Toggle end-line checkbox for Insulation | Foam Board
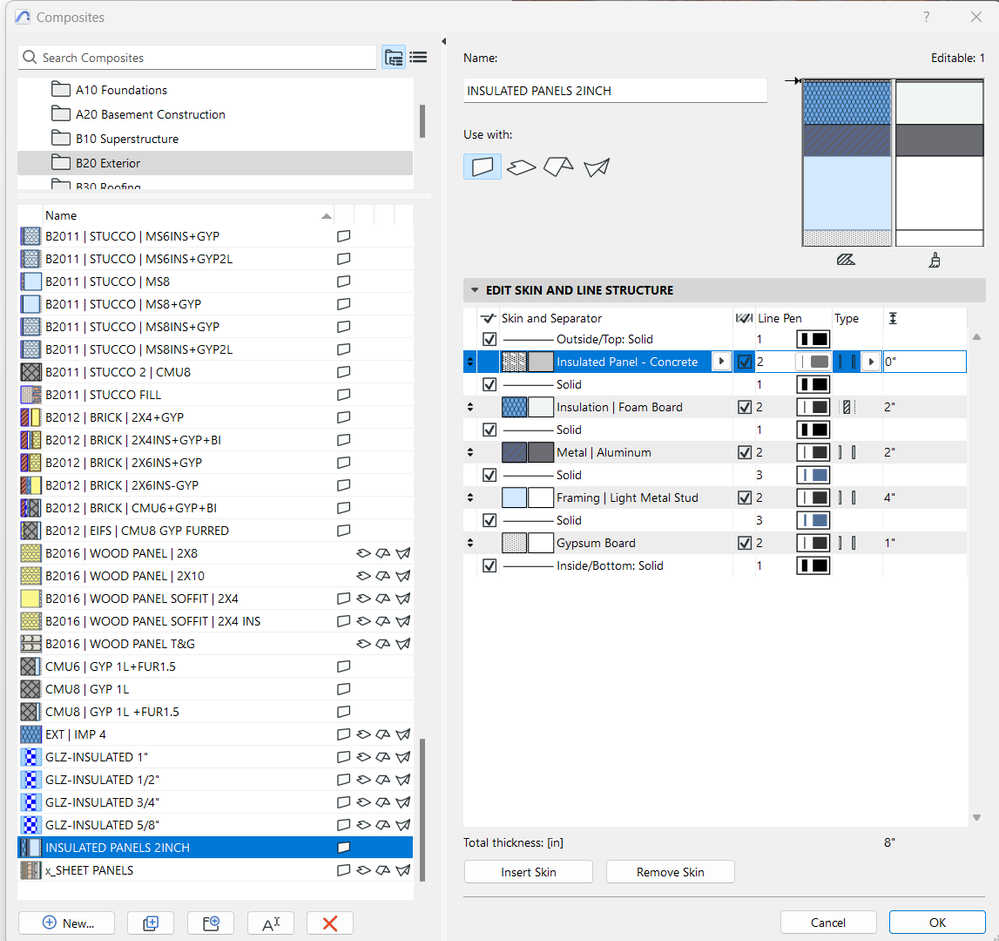Viewport: 999px width, 941px height. (744, 407)
